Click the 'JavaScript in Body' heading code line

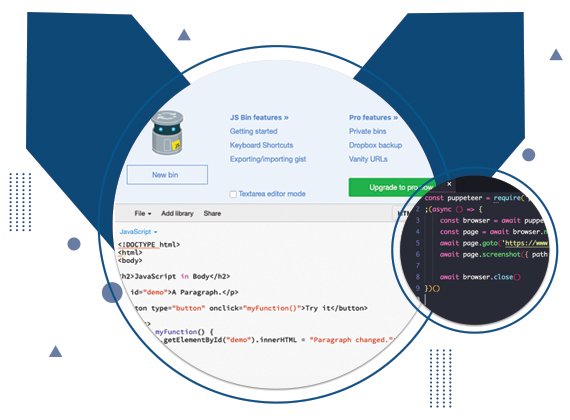(175, 276)
